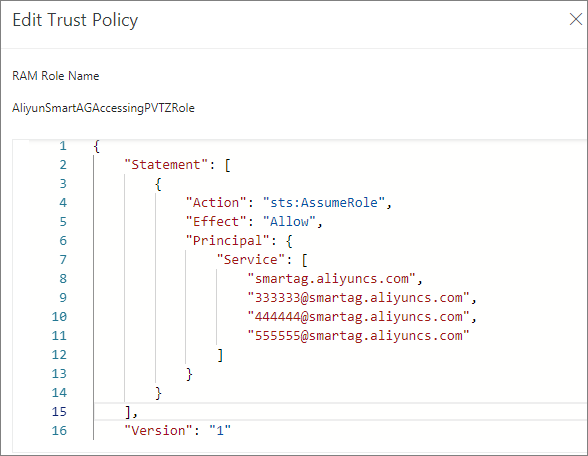Click line number 9 in the gutter

coord(63,298)
